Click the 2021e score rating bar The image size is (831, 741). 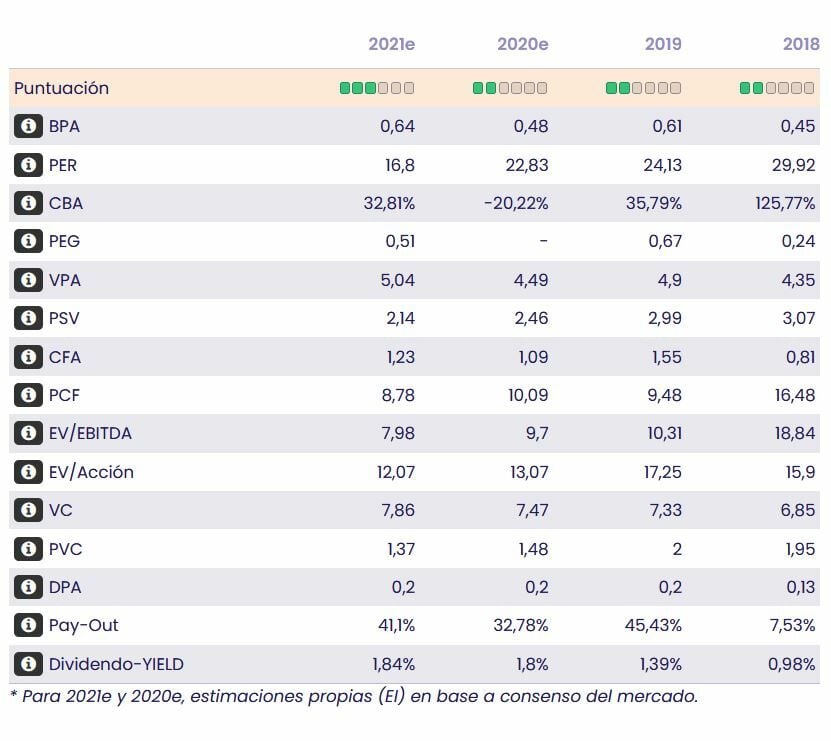click(x=377, y=88)
